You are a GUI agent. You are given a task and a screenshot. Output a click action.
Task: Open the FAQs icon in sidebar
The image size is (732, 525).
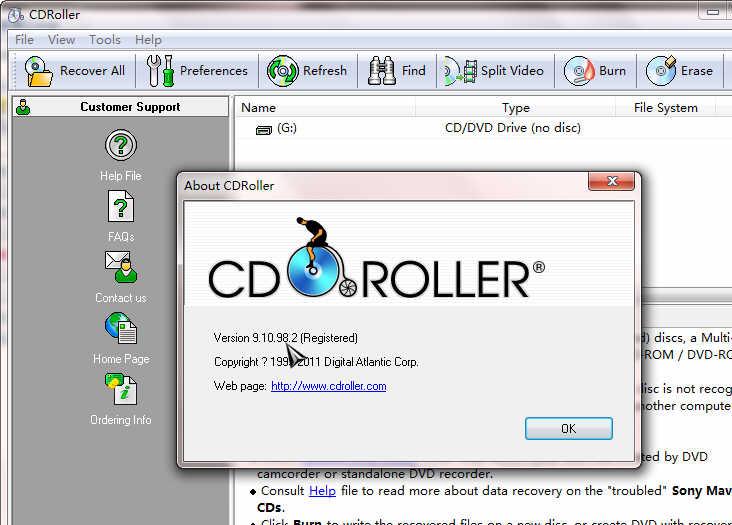pos(121,206)
